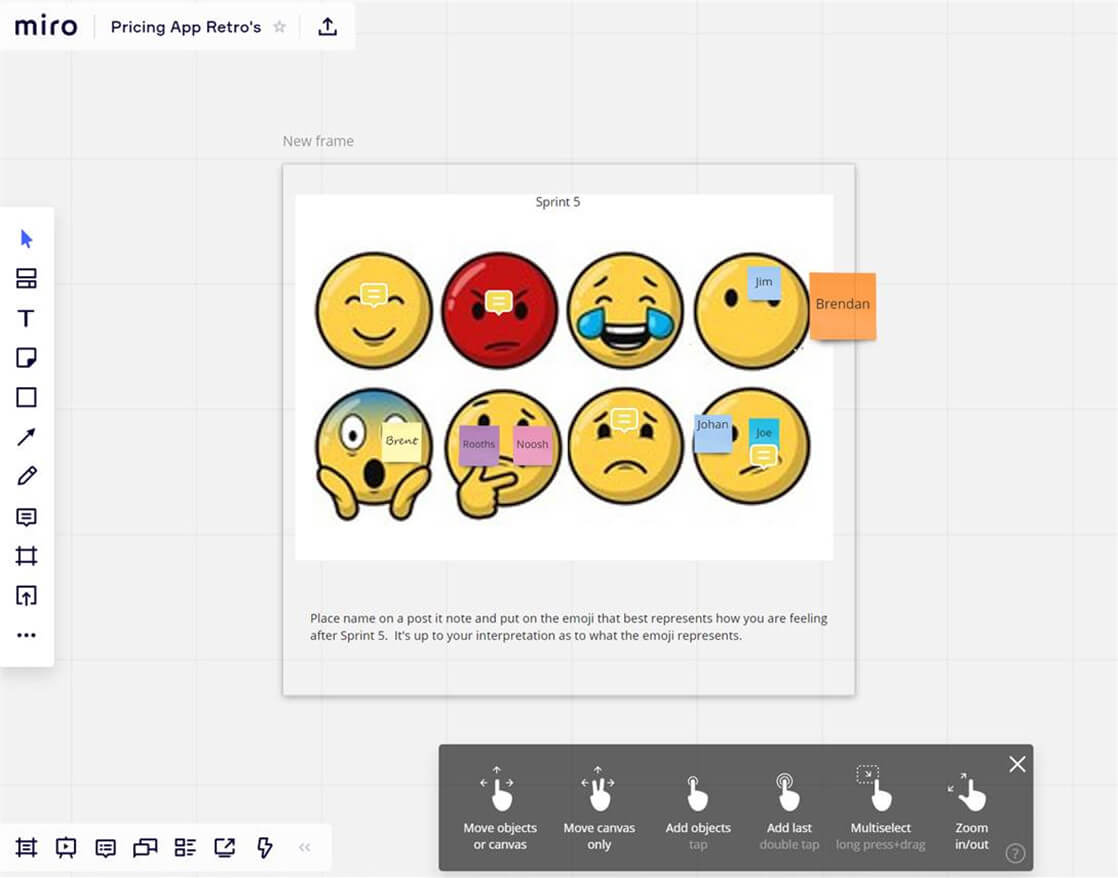Open the Frames list panel
The image size is (1118, 878).
pos(26,847)
